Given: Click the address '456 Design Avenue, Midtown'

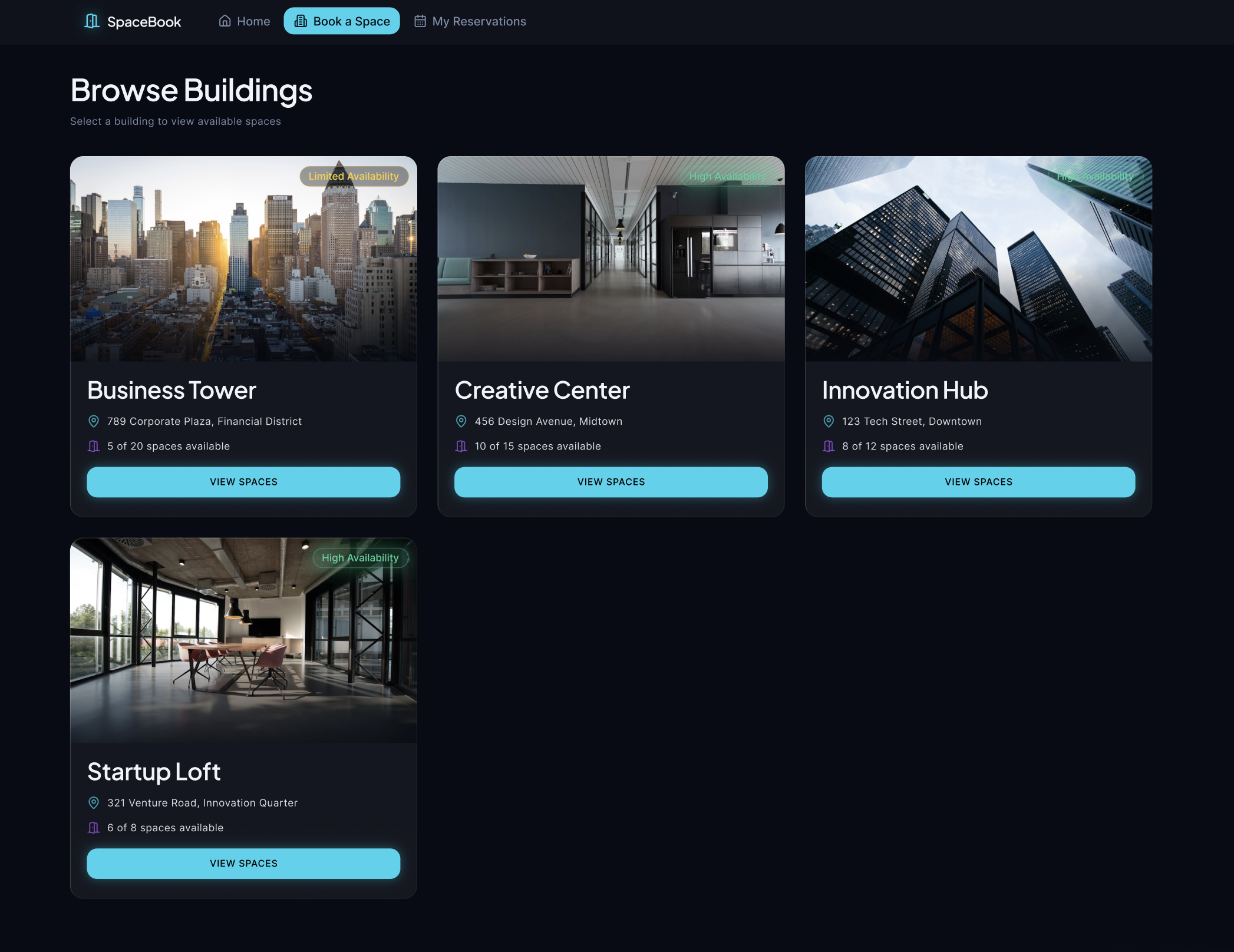Looking at the screenshot, I should coord(549,421).
